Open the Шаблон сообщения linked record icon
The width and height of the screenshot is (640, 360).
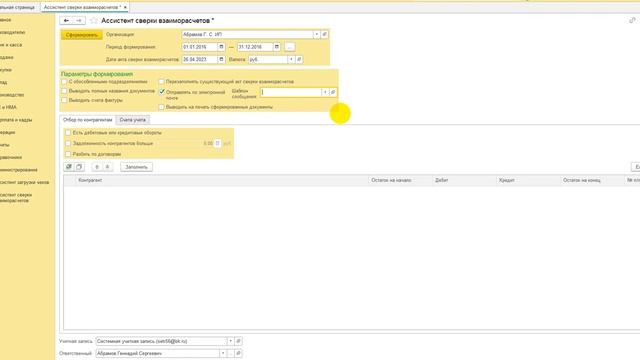[333, 92]
